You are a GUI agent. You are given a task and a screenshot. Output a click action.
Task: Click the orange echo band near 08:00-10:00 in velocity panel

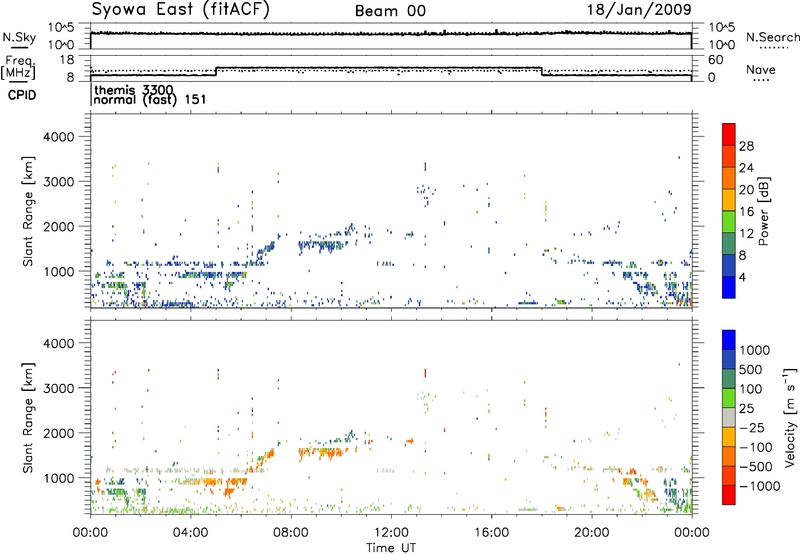[x=322, y=452]
